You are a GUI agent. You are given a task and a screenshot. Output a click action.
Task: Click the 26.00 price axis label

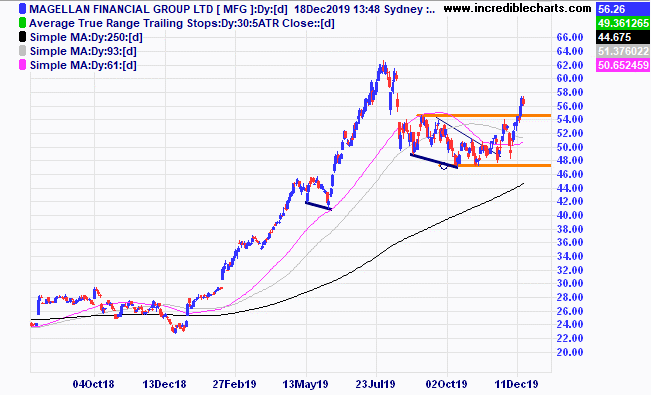tap(570, 311)
